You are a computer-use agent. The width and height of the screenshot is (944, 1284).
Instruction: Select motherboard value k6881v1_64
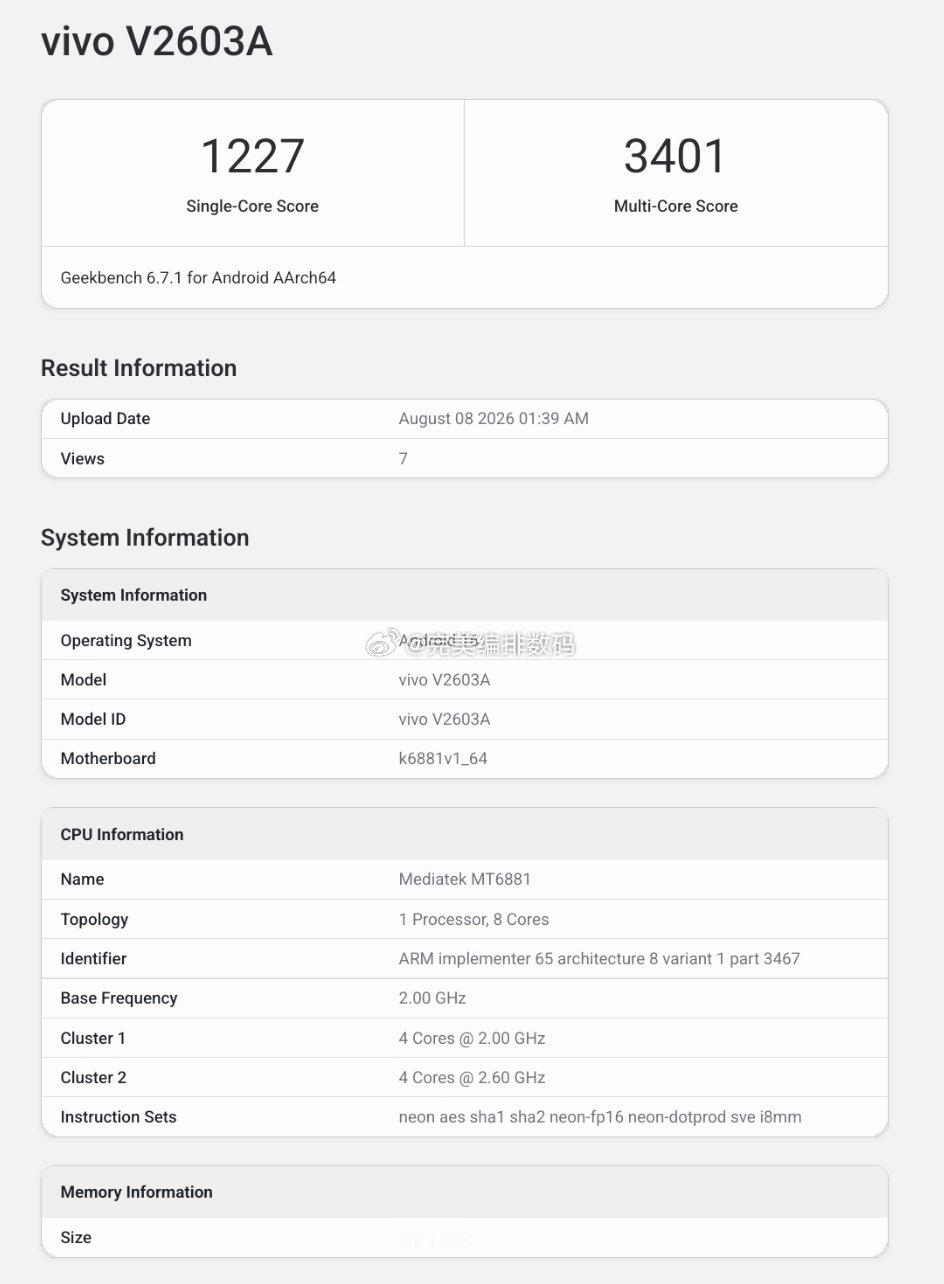[x=443, y=759]
